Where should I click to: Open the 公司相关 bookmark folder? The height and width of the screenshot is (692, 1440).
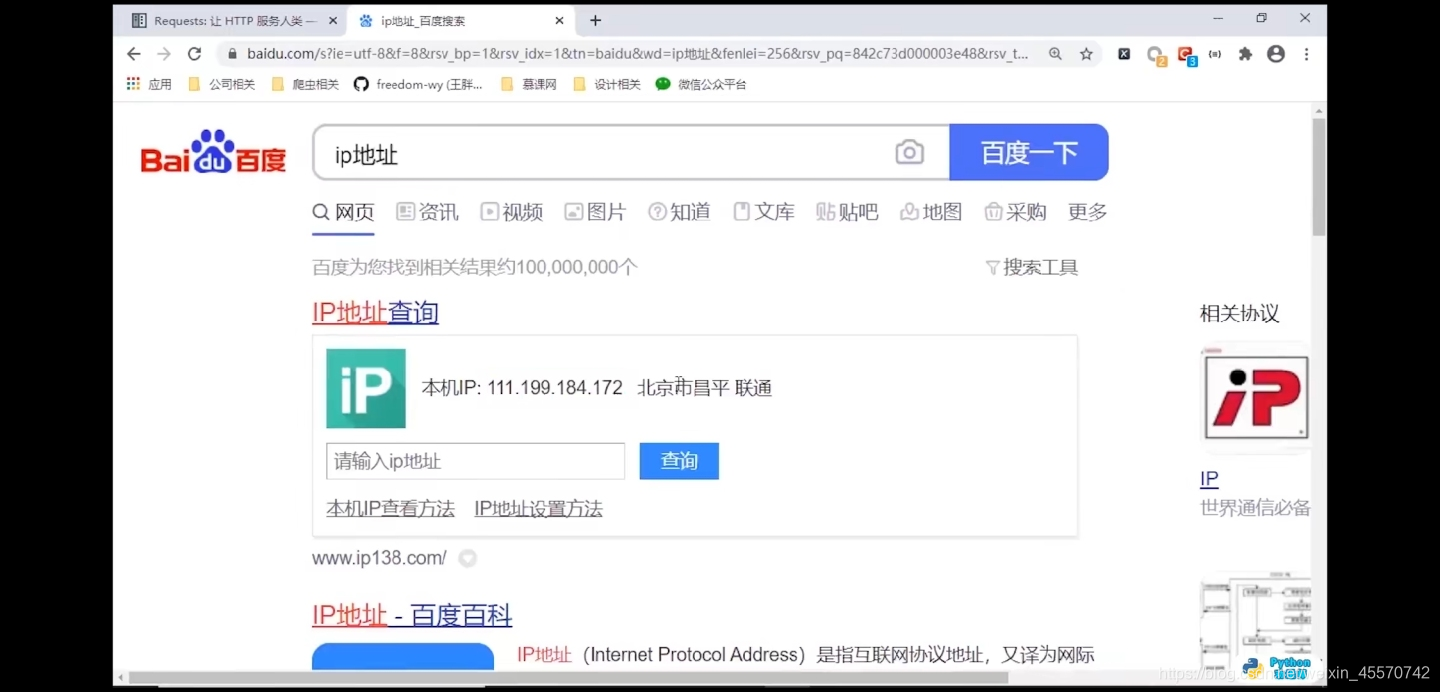[222, 84]
